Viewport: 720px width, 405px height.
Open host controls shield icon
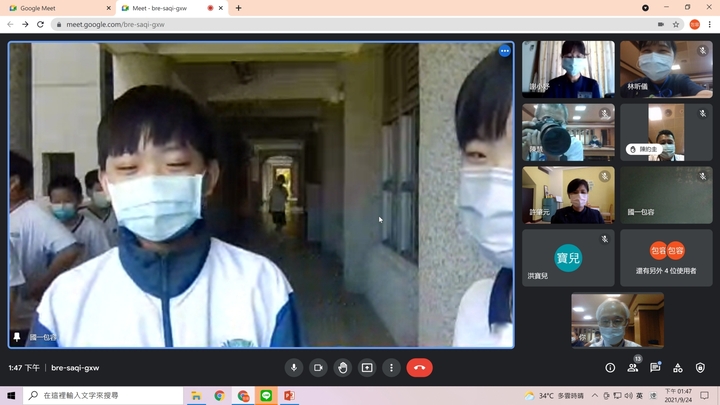tap(700, 368)
